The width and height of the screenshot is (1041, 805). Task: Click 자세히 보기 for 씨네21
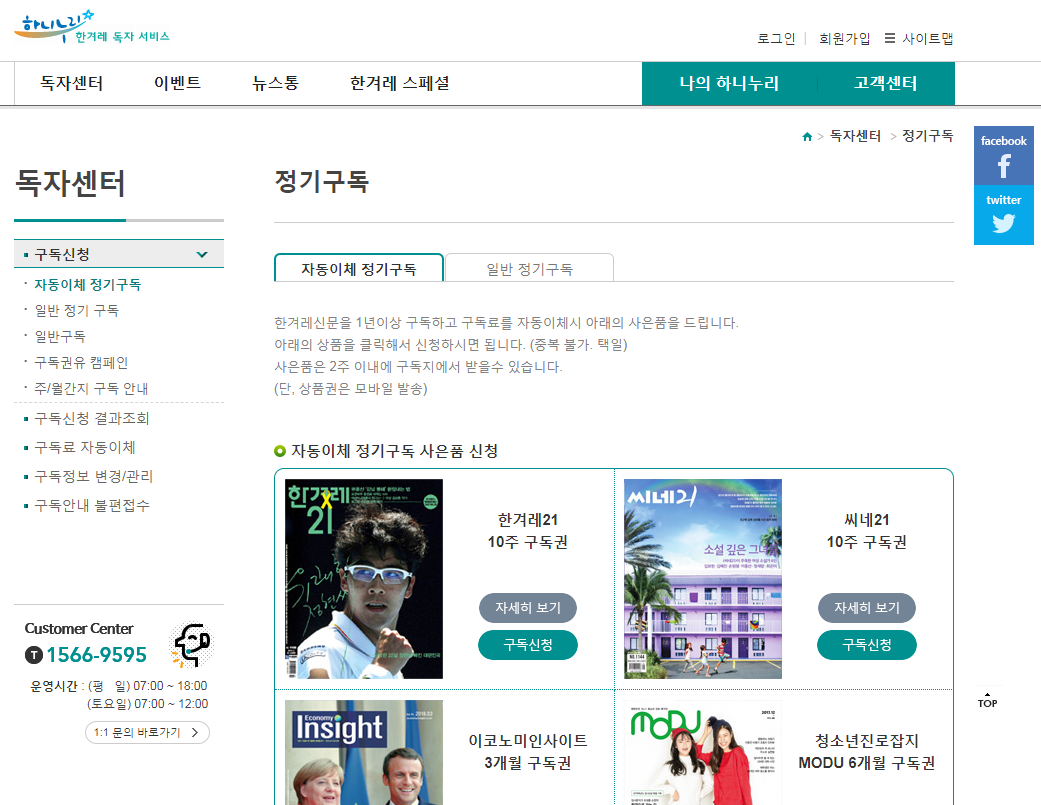866,608
